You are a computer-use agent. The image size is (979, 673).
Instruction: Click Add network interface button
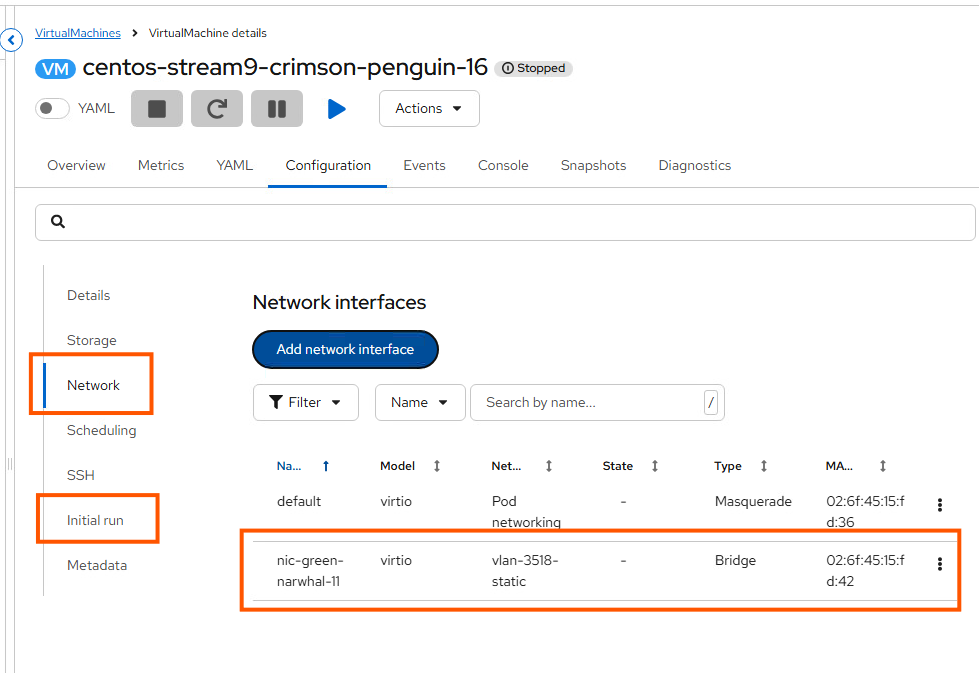pos(345,349)
